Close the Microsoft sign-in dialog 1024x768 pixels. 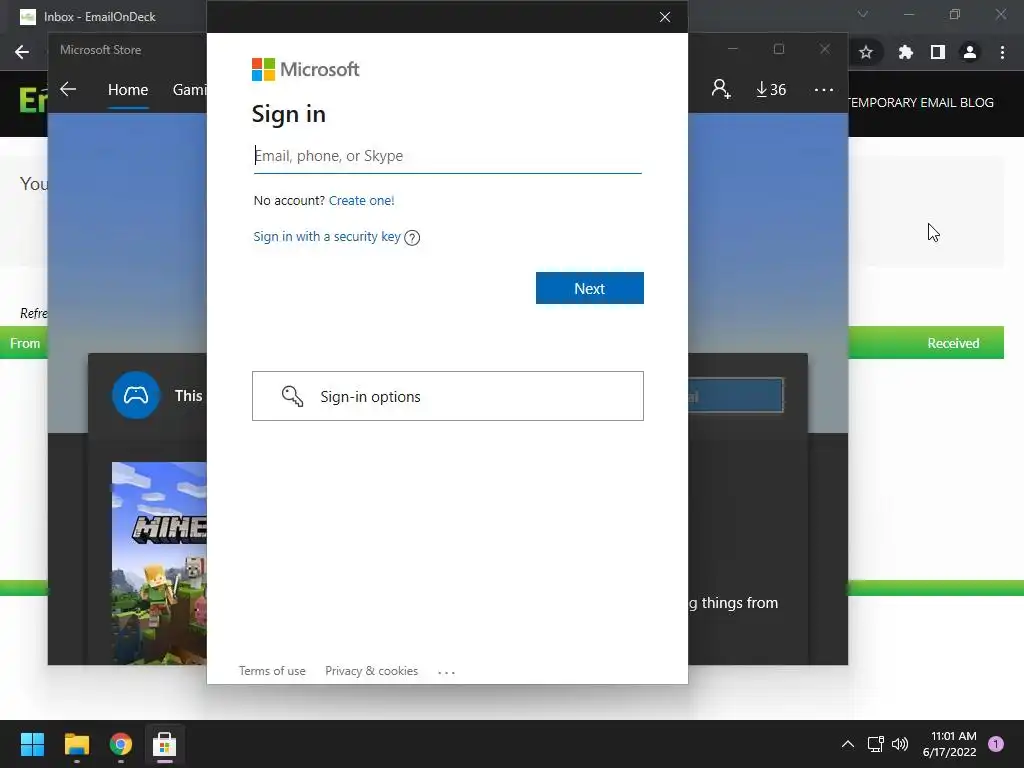[x=665, y=17]
